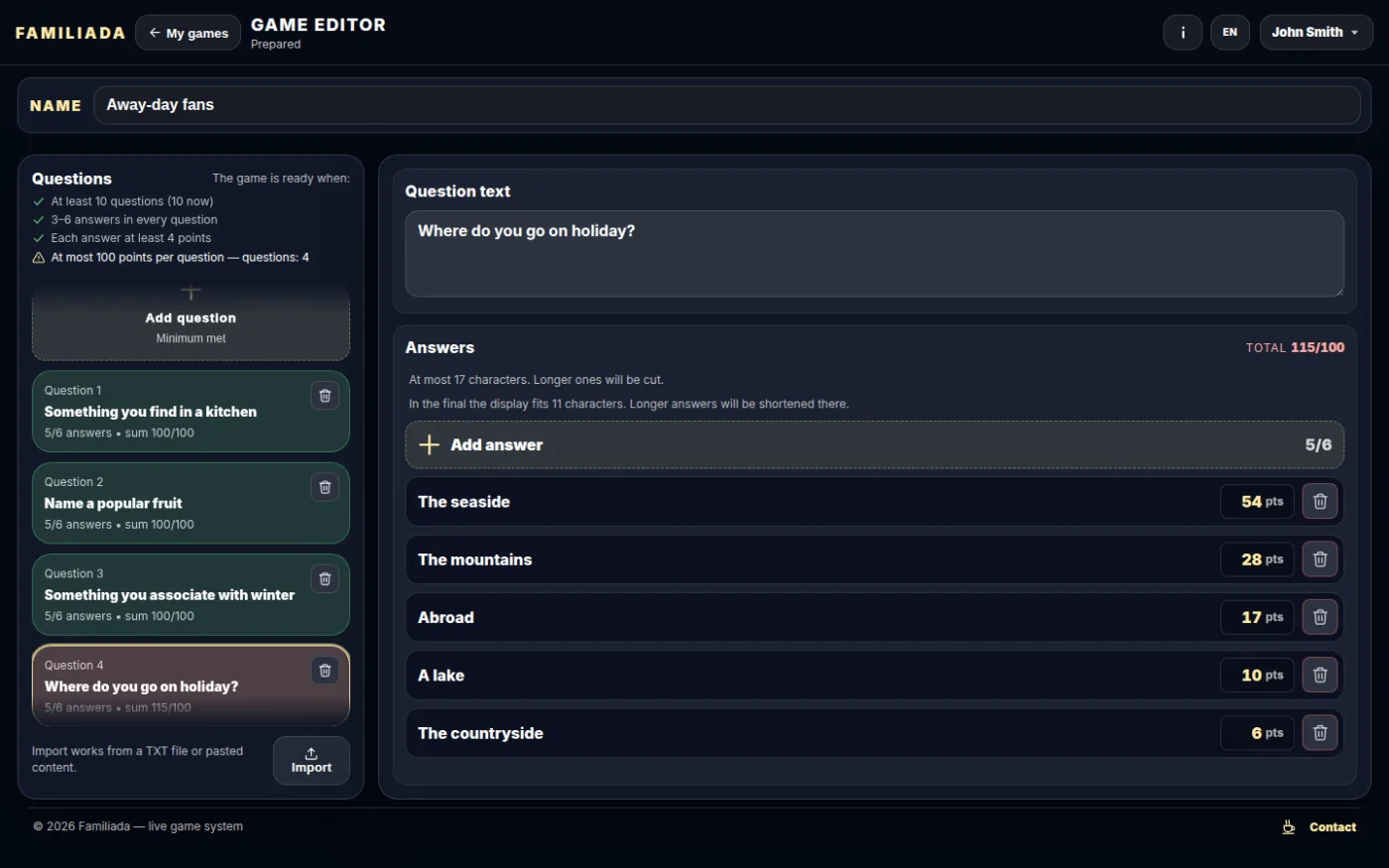Screen dimensions: 1389x868
Task: Delete Question 3 using its trash icon
Action: [324, 578]
